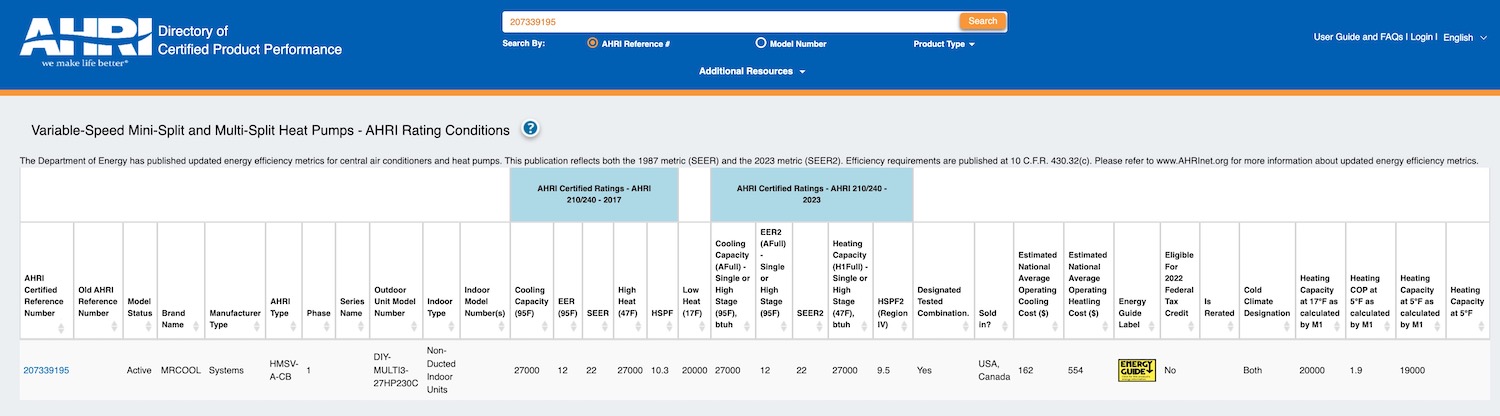Open the yellow Energy Guide label icon
This screenshot has width=1500, height=416.
click(1136, 370)
